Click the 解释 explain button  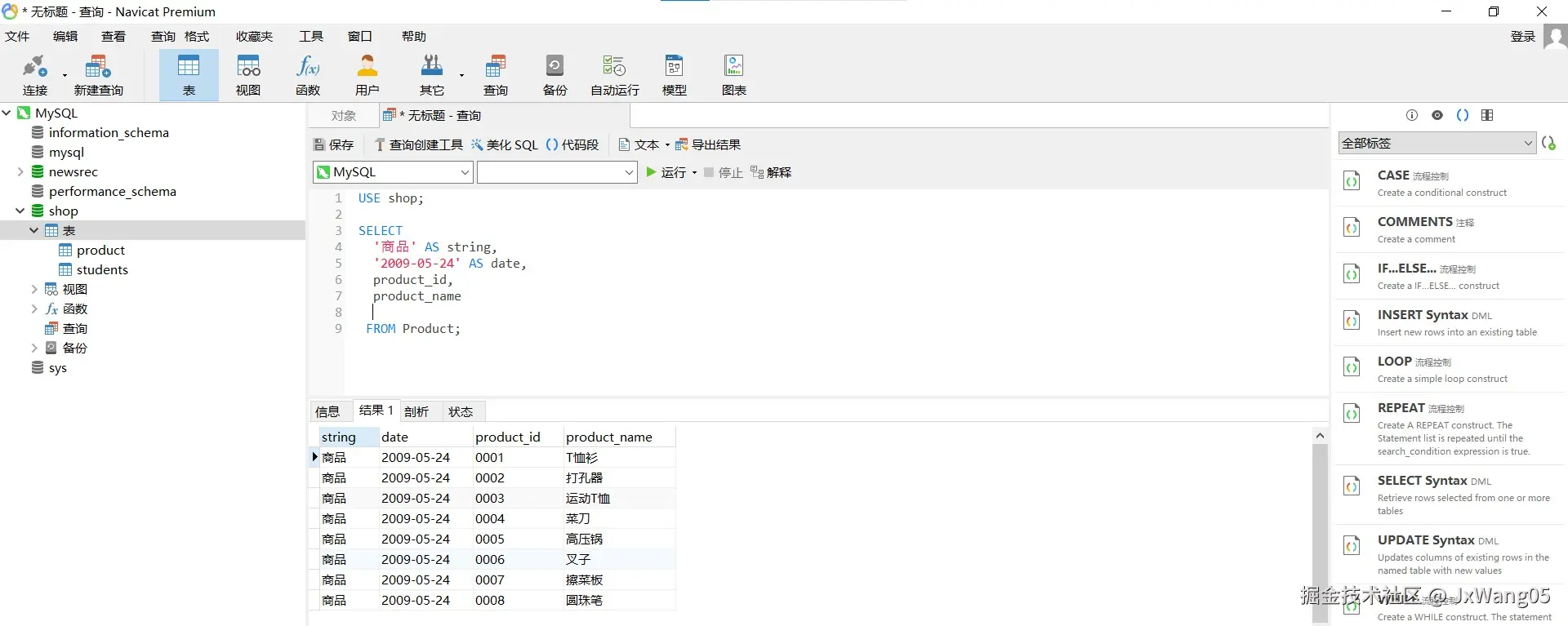point(771,172)
